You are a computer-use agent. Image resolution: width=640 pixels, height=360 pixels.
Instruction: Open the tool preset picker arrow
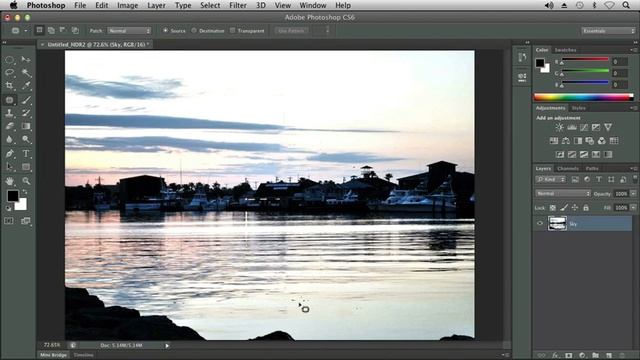tap(26, 31)
